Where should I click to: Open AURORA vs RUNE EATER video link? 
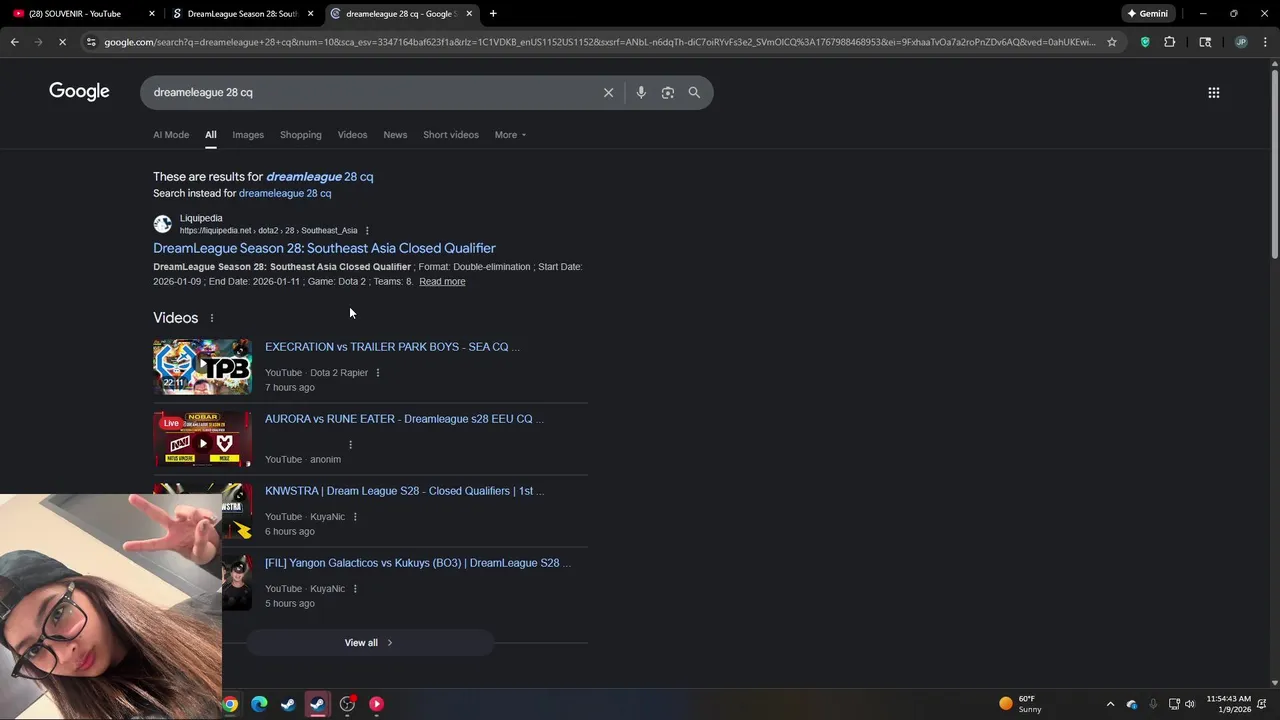404,419
